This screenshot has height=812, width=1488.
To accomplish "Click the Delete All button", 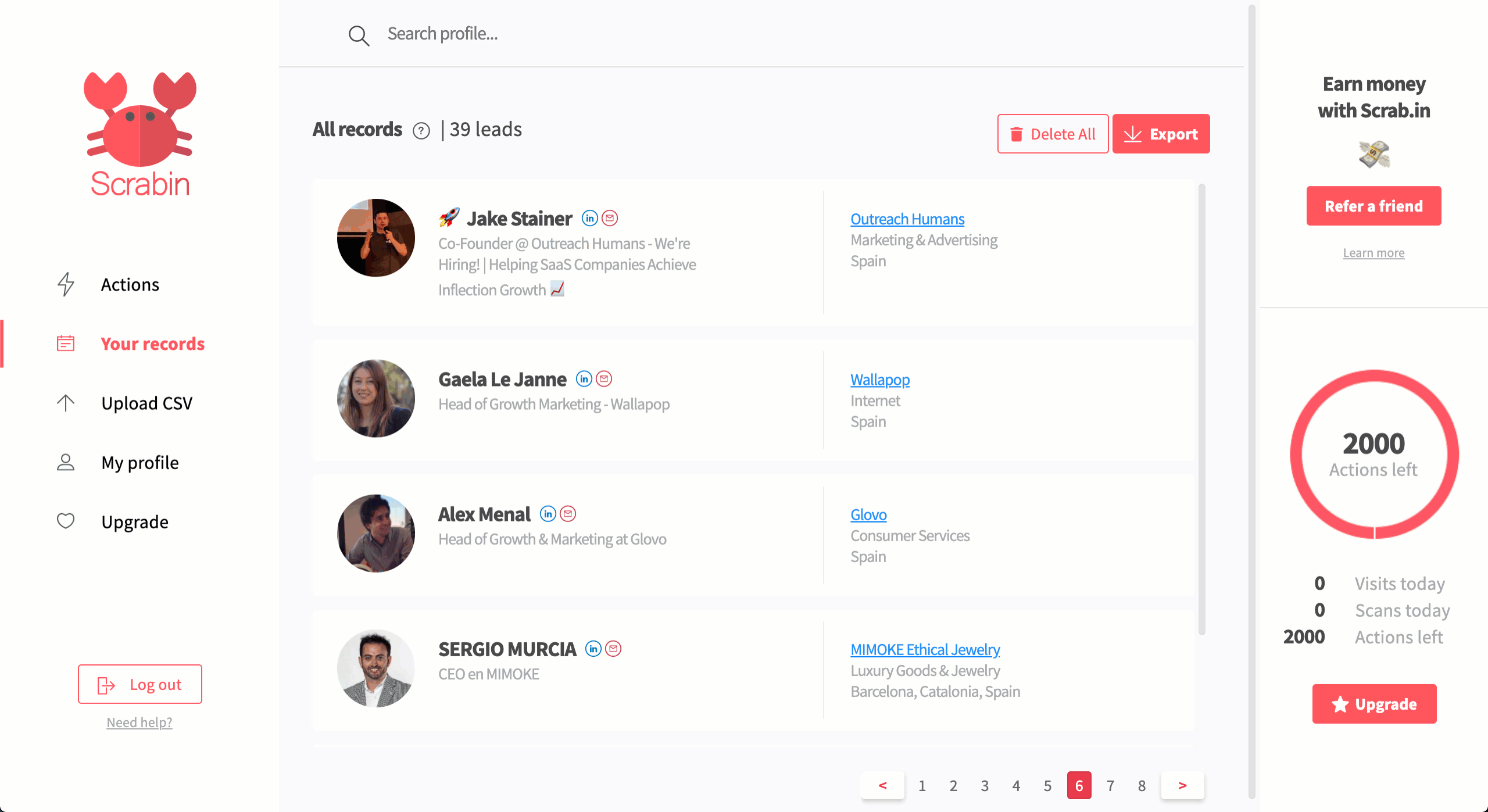I will [1053, 134].
